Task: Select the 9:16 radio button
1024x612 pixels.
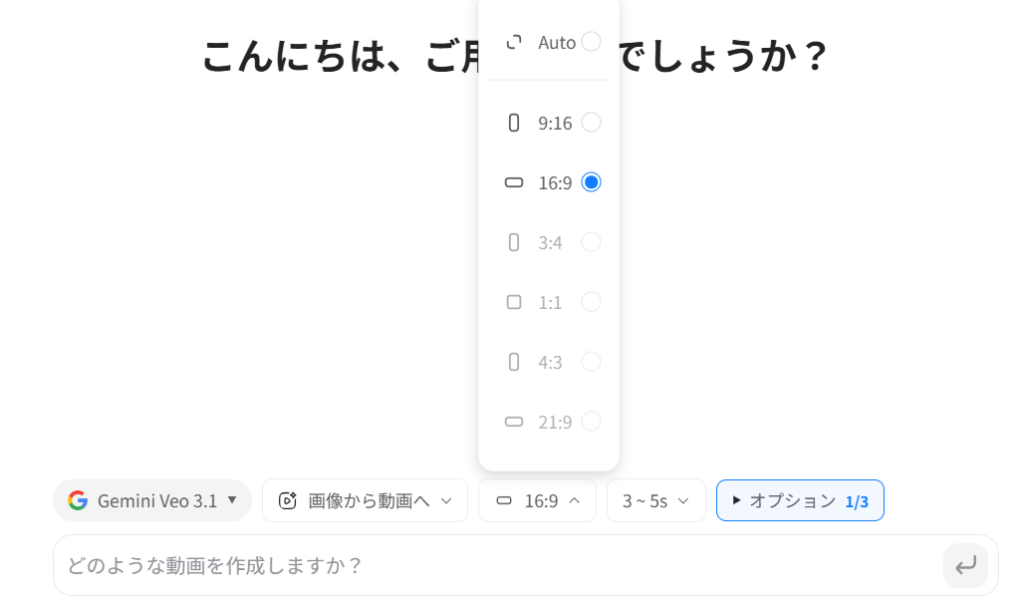Action: click(x=591, y=123)
